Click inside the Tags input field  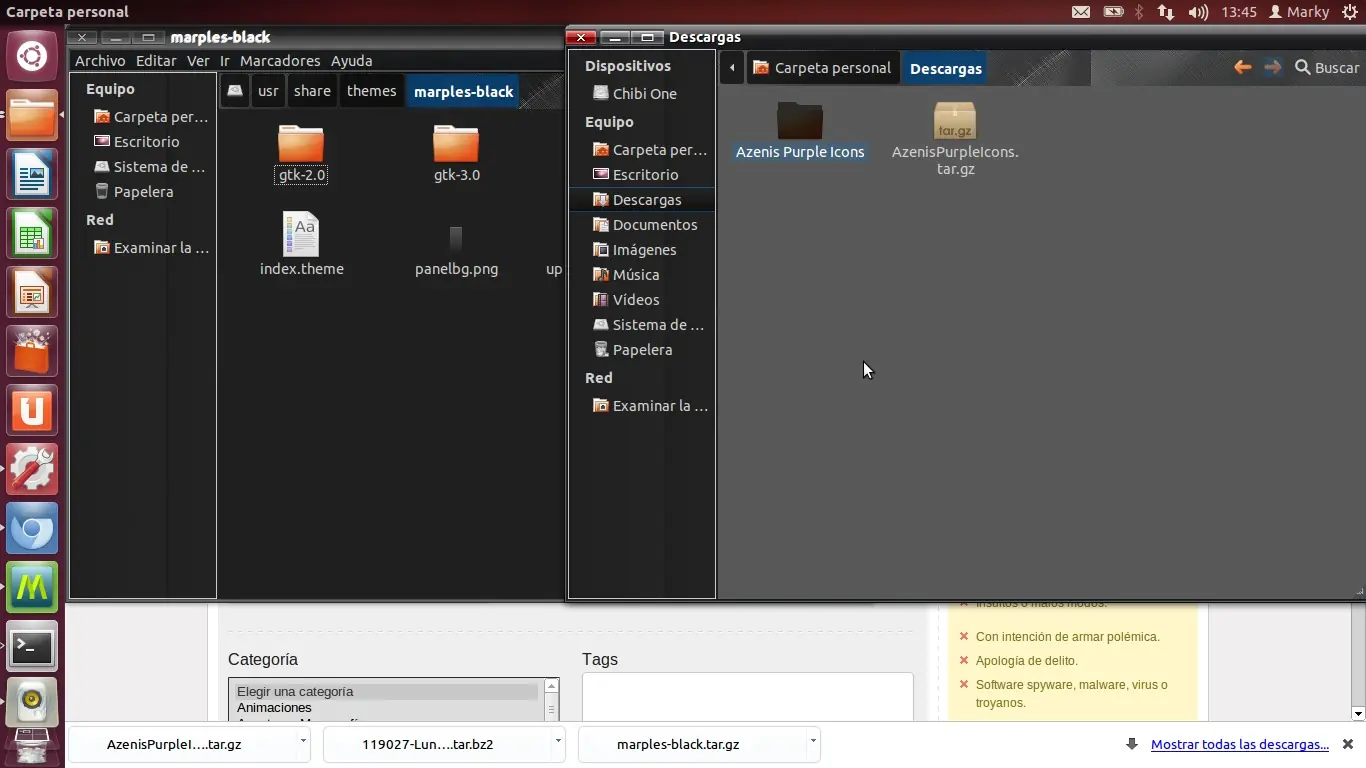[x=747, y=697]
